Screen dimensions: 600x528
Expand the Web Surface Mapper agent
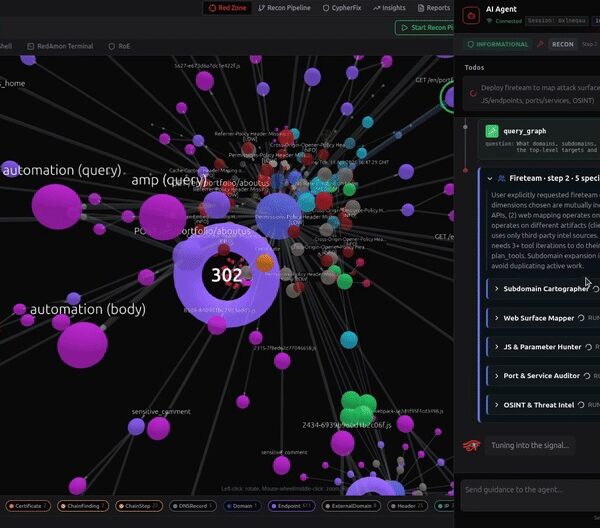coord(497,318)
